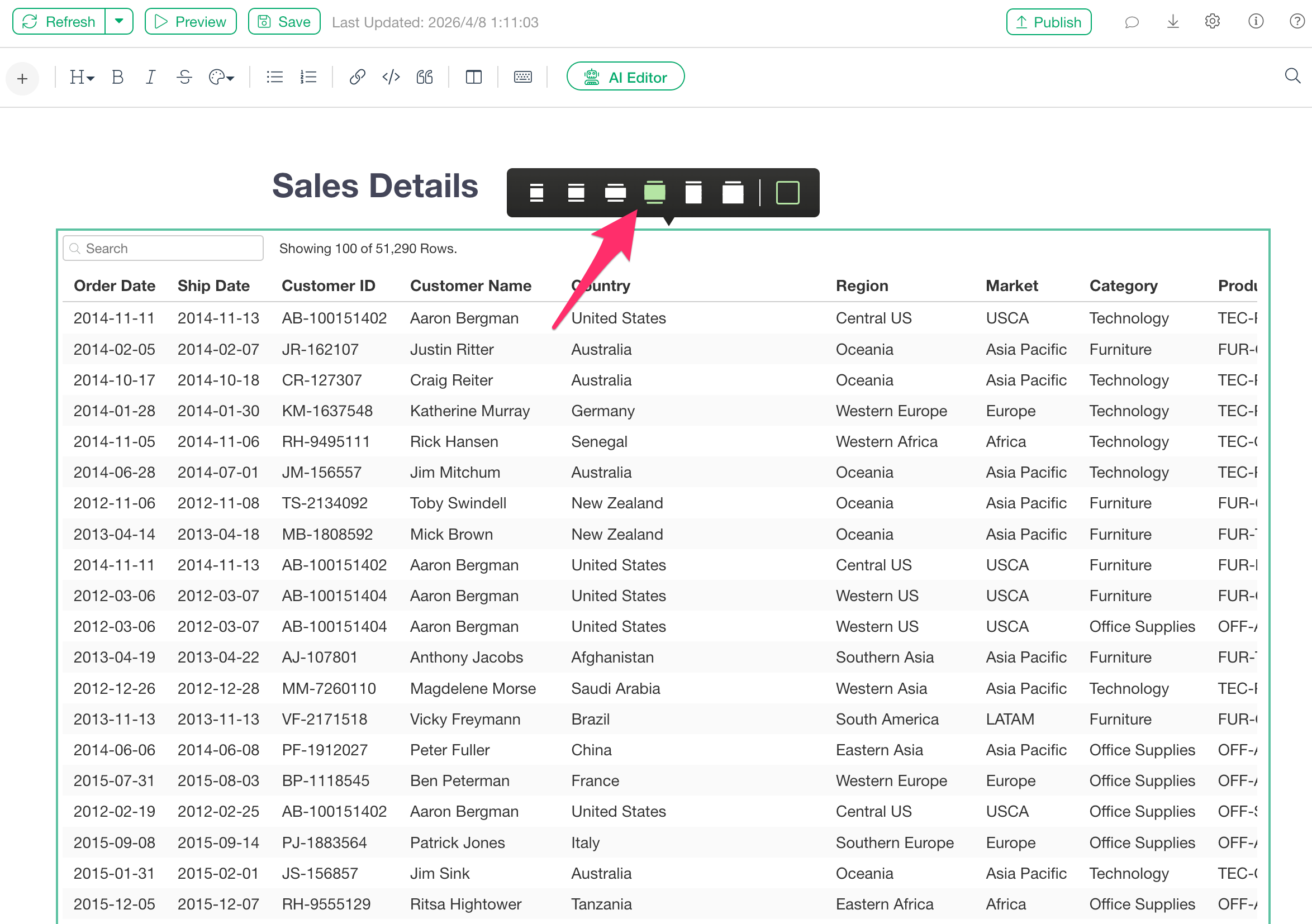1312x924 pixels.
Task: Click the Preview button
Action: 191,22
